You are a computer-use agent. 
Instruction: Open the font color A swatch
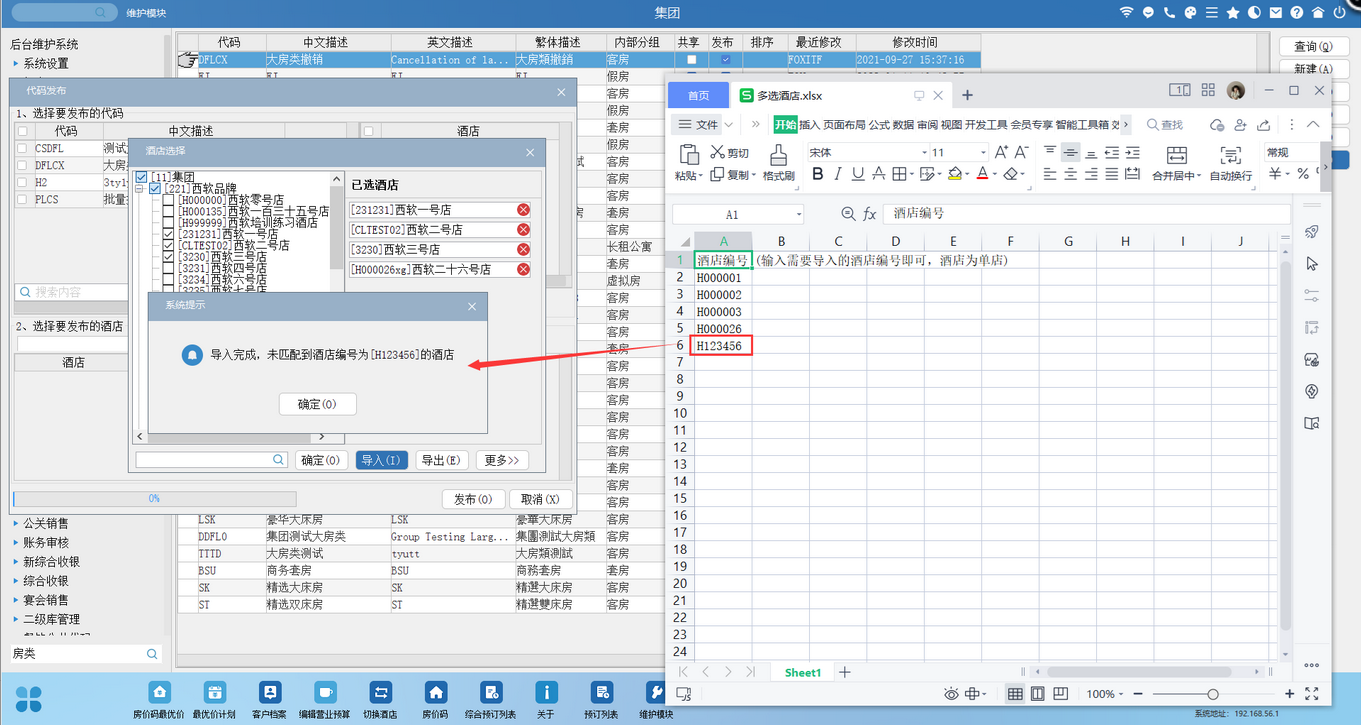coord(981,174)
